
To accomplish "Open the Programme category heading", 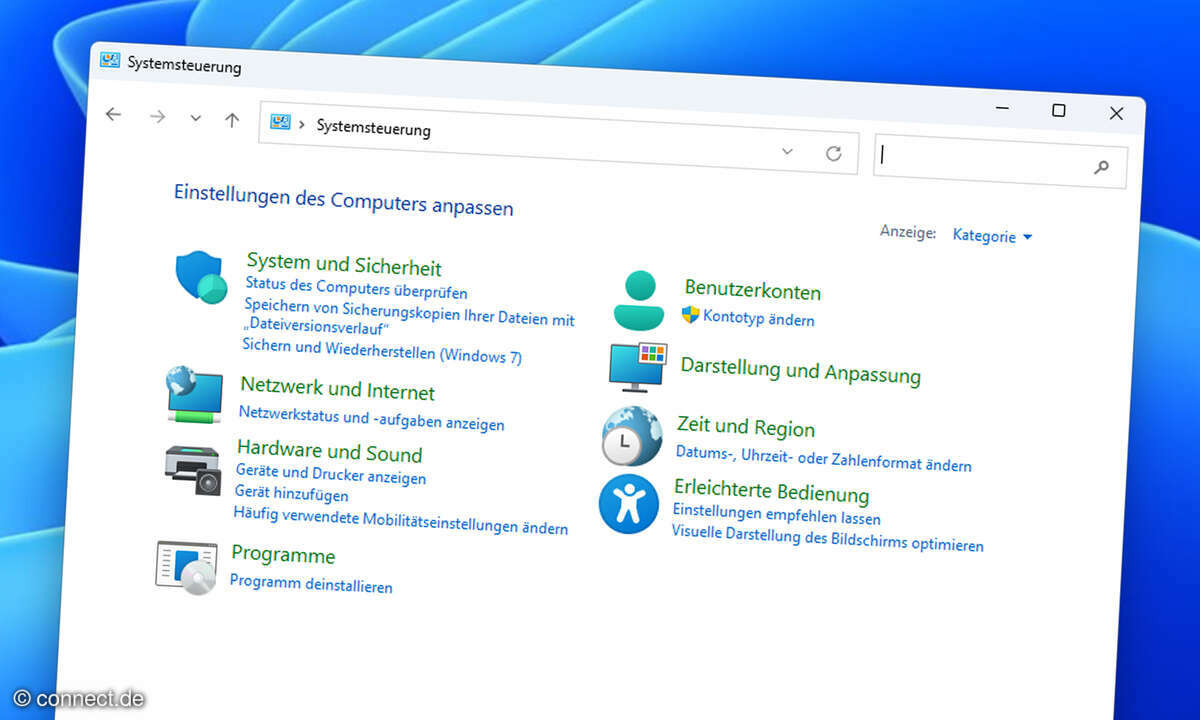I will 283,554.
